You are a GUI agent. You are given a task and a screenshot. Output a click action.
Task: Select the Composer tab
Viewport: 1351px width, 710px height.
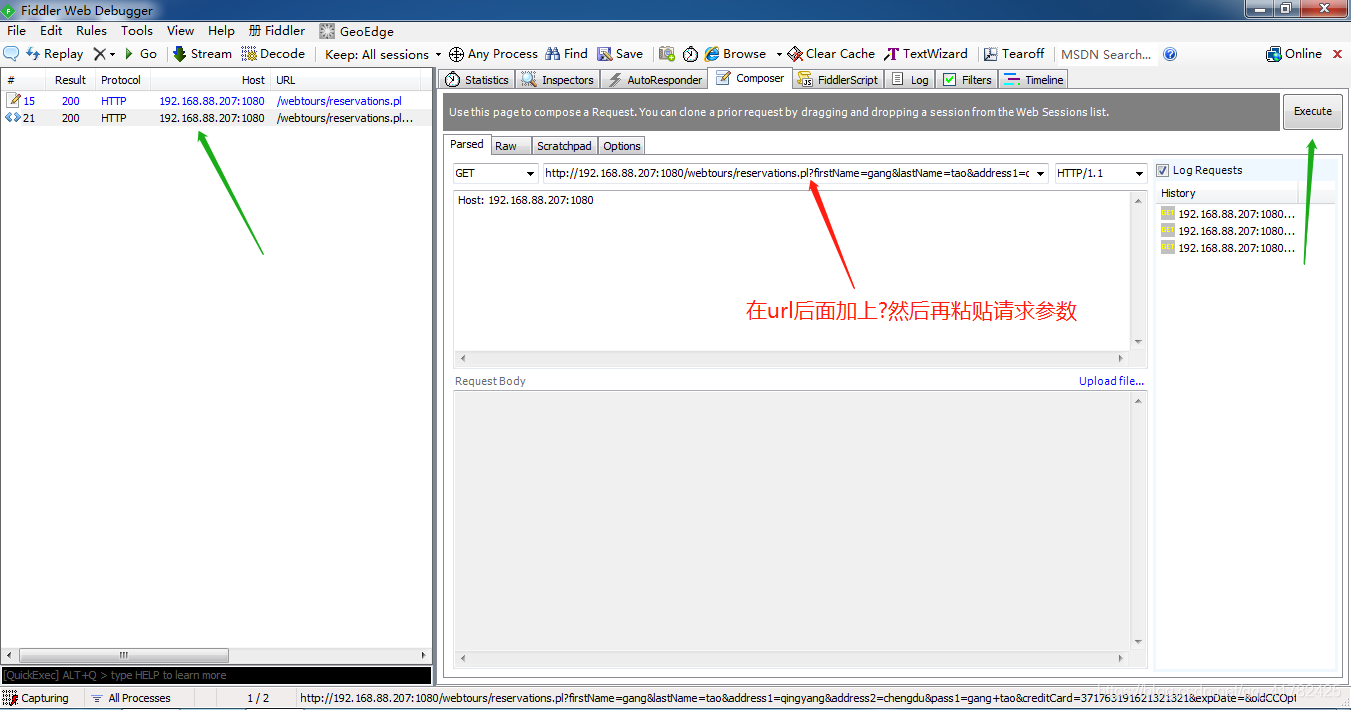coord(750,78)
